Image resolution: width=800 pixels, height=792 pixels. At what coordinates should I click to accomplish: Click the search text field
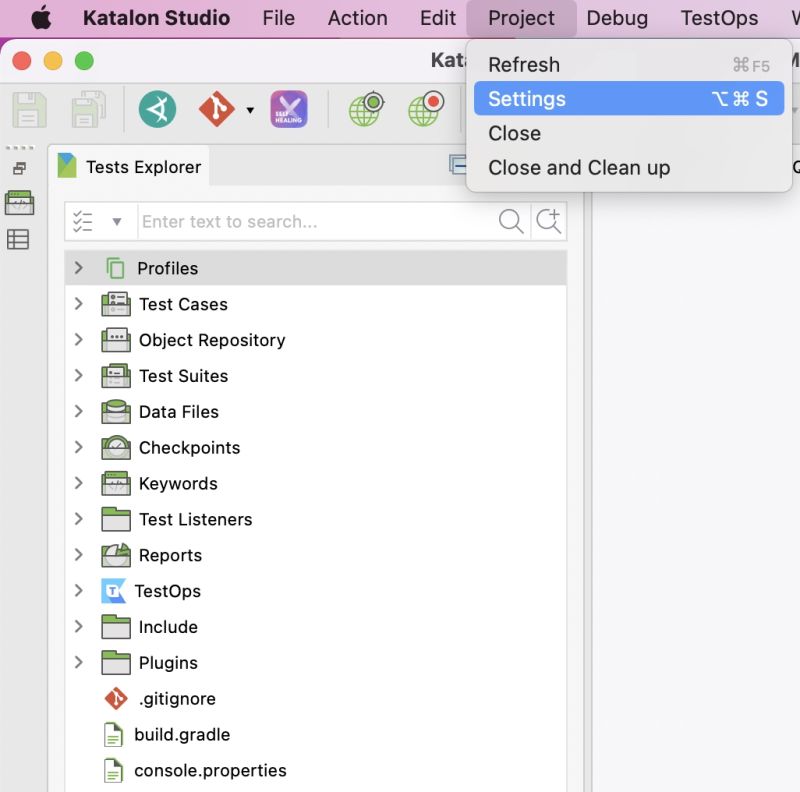tap(316, 221)
